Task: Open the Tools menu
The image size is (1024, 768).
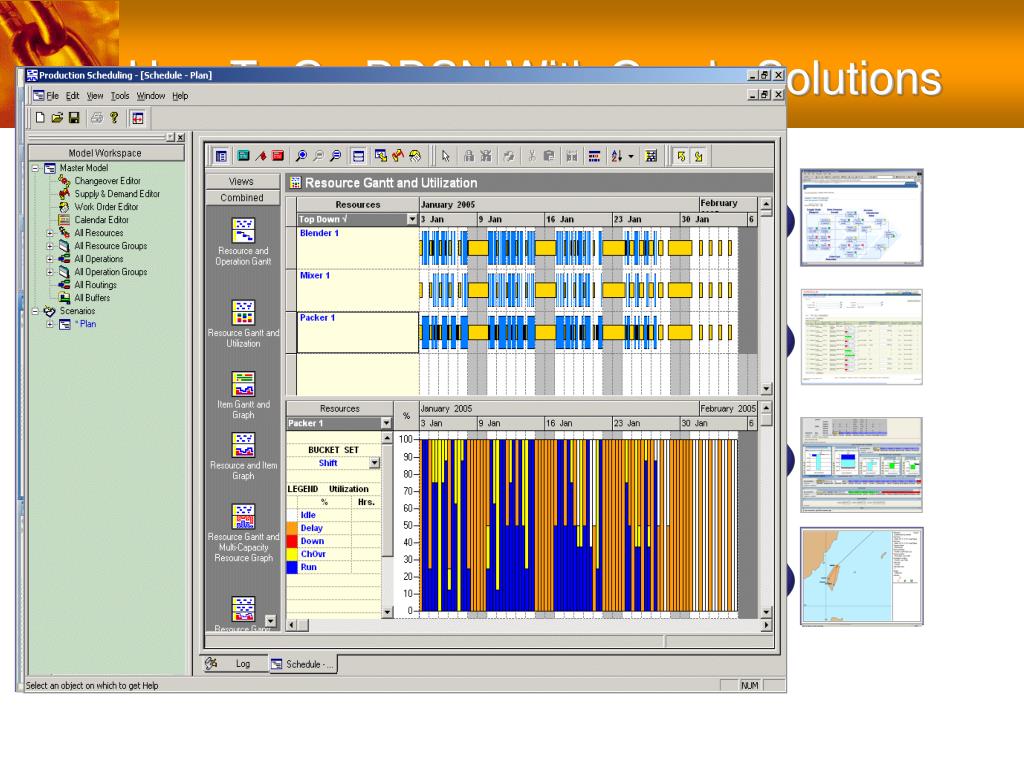Action: pyautogui.click(x=120, y=96)
